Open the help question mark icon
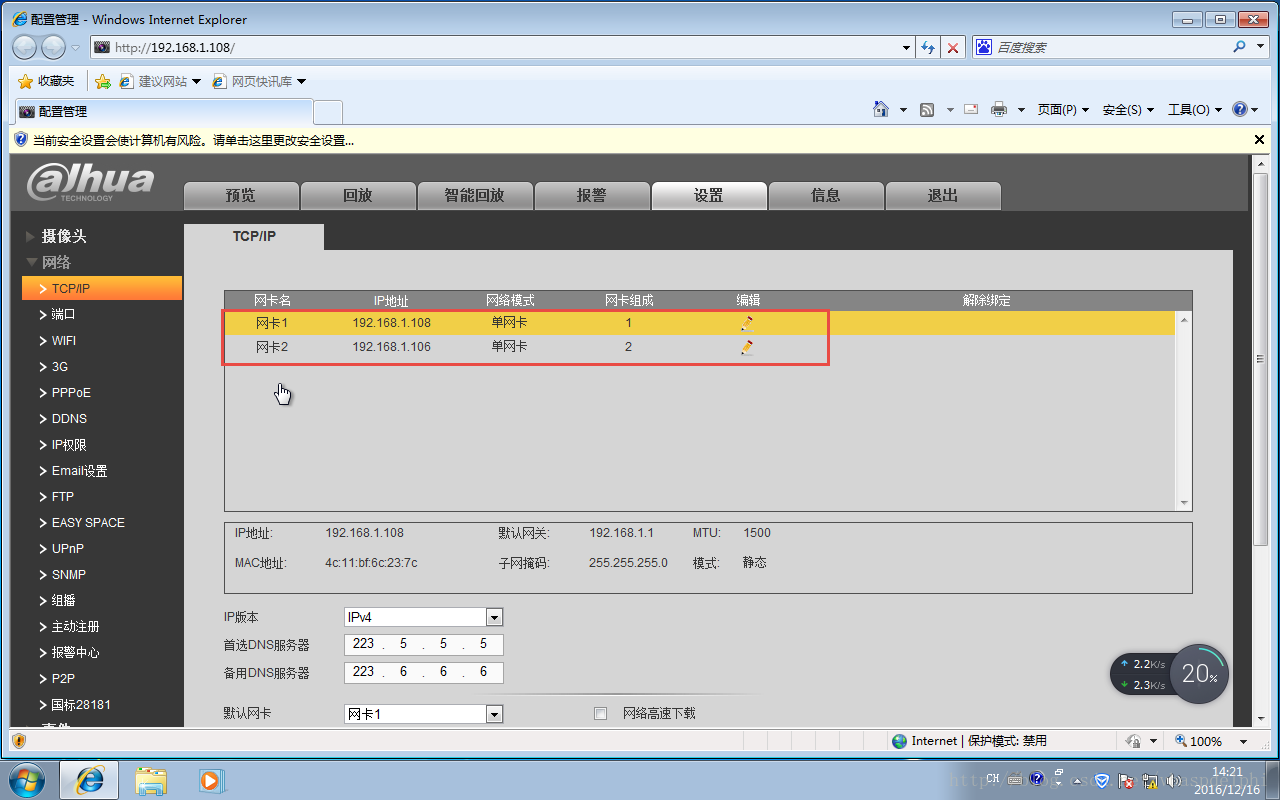 pos(1240,110)
